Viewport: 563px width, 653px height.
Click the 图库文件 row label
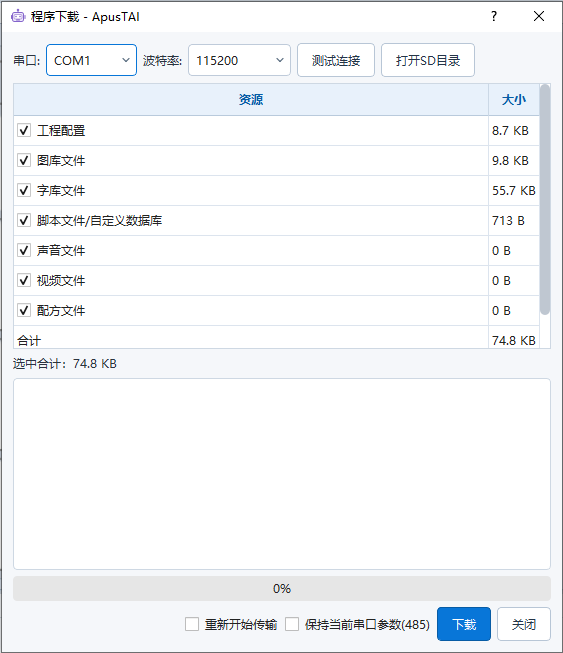[61, 161]
